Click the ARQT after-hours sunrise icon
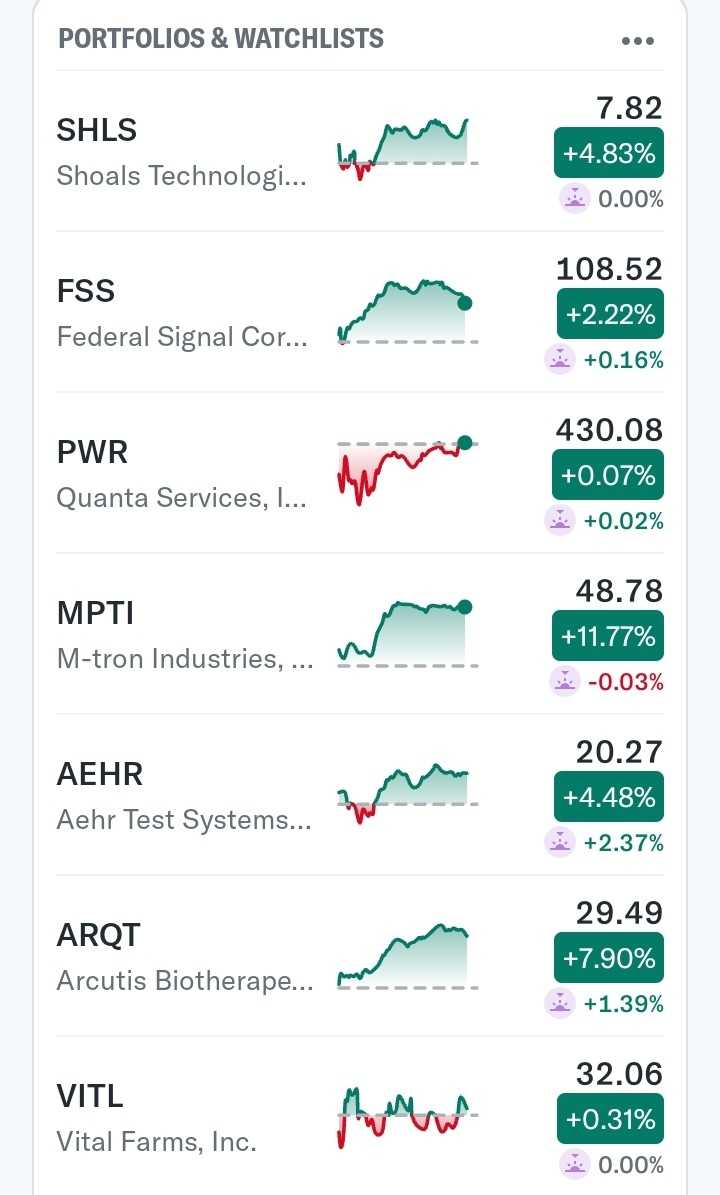The image size is (720, 1195). coord(560,1003)
